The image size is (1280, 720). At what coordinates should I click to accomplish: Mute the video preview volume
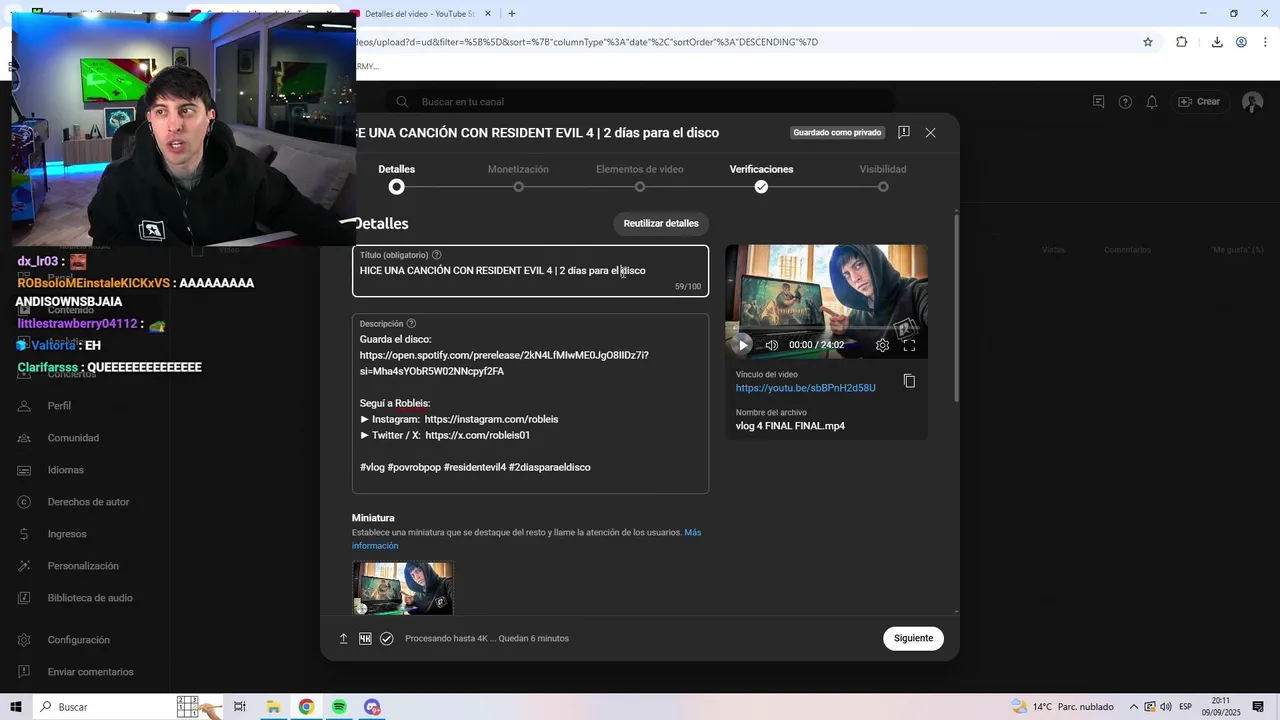[x=771, y=345]
